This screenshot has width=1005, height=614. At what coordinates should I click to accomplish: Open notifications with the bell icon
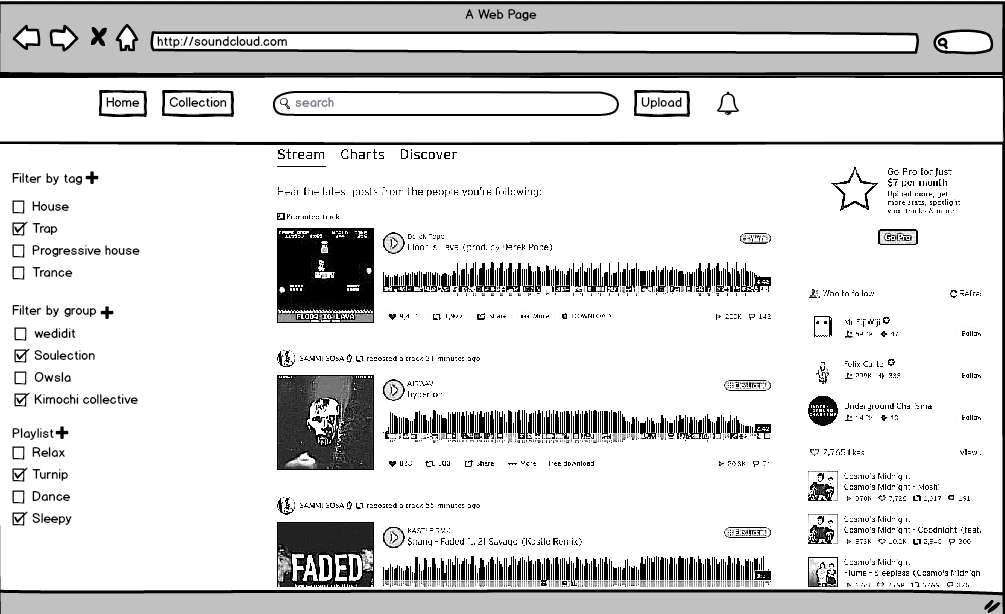(x=727, y=103)
